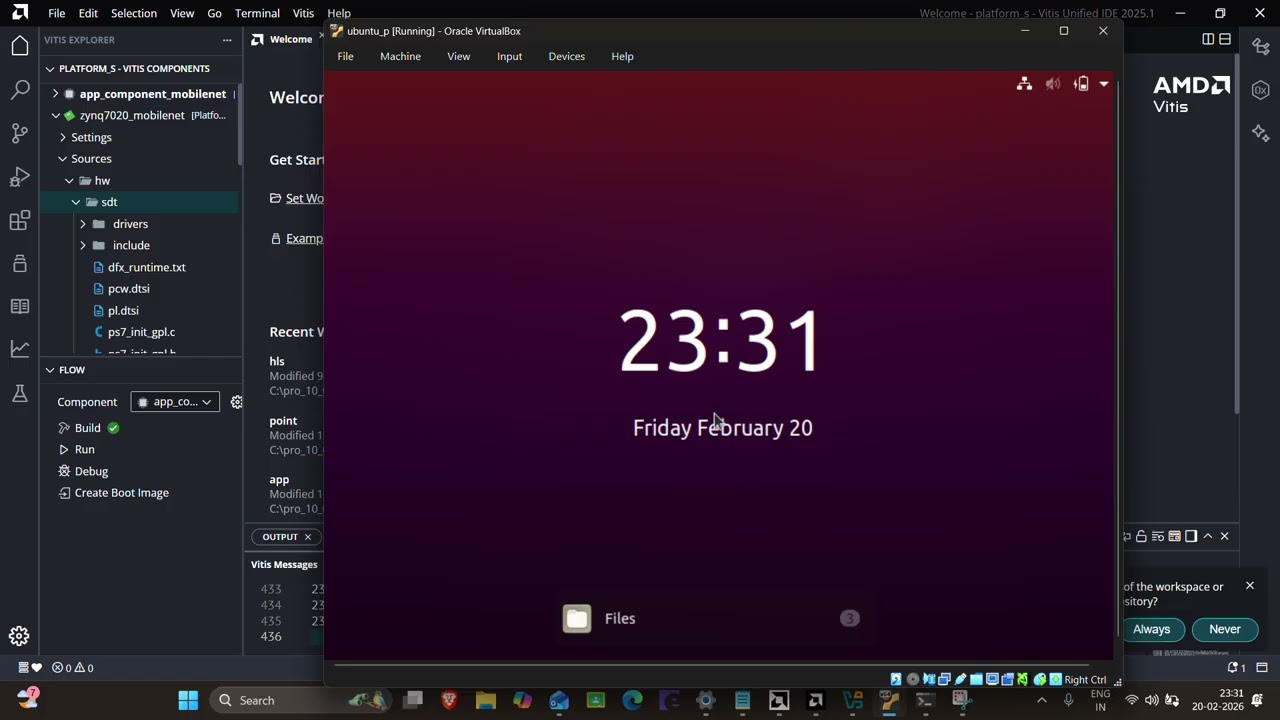Screen dimensions: 1280x720
Task: Open the Run and Debug view icon
Action: (19, 177)
